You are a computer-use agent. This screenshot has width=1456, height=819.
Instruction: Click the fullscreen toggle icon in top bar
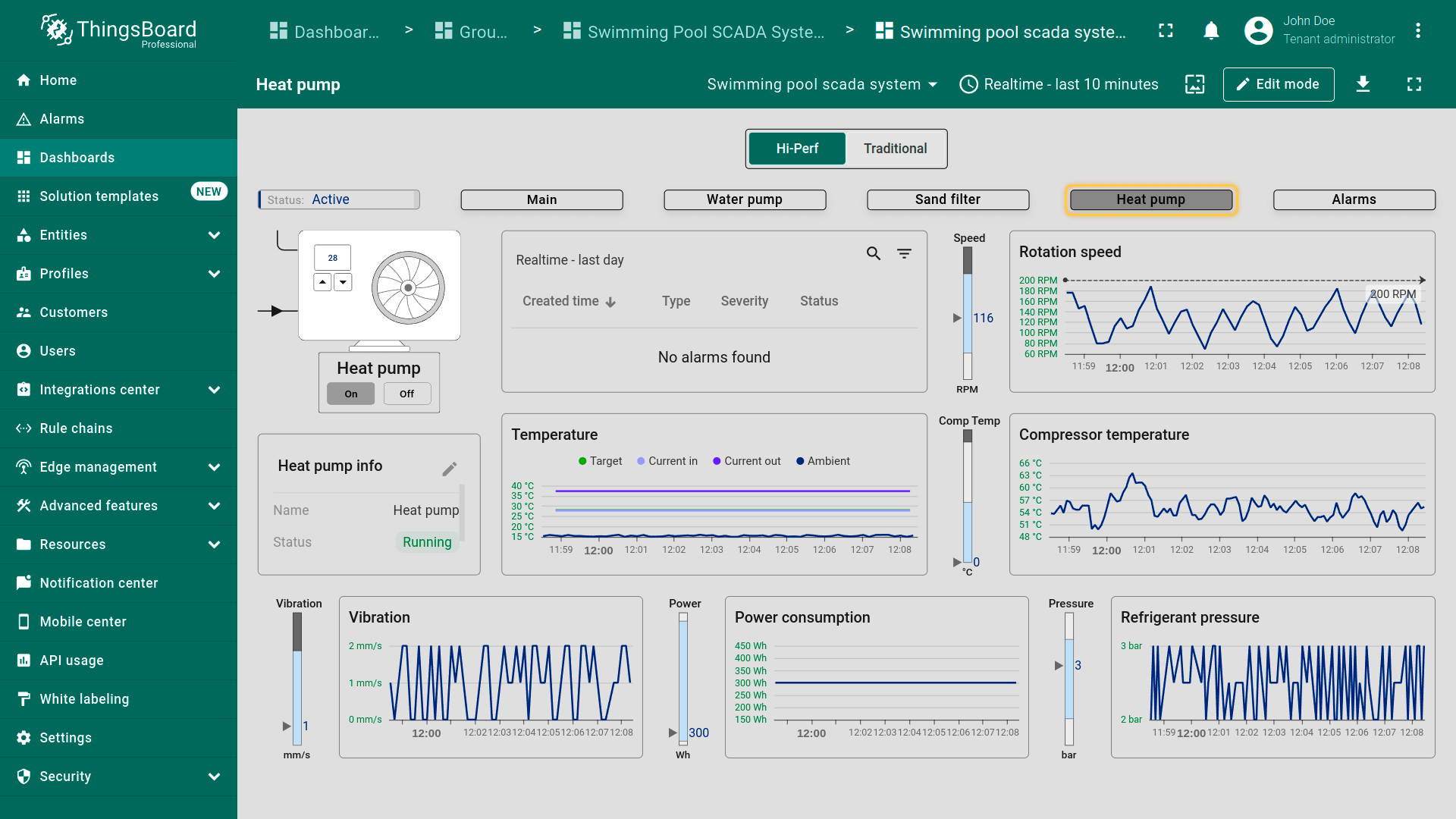coord(1166,31)
